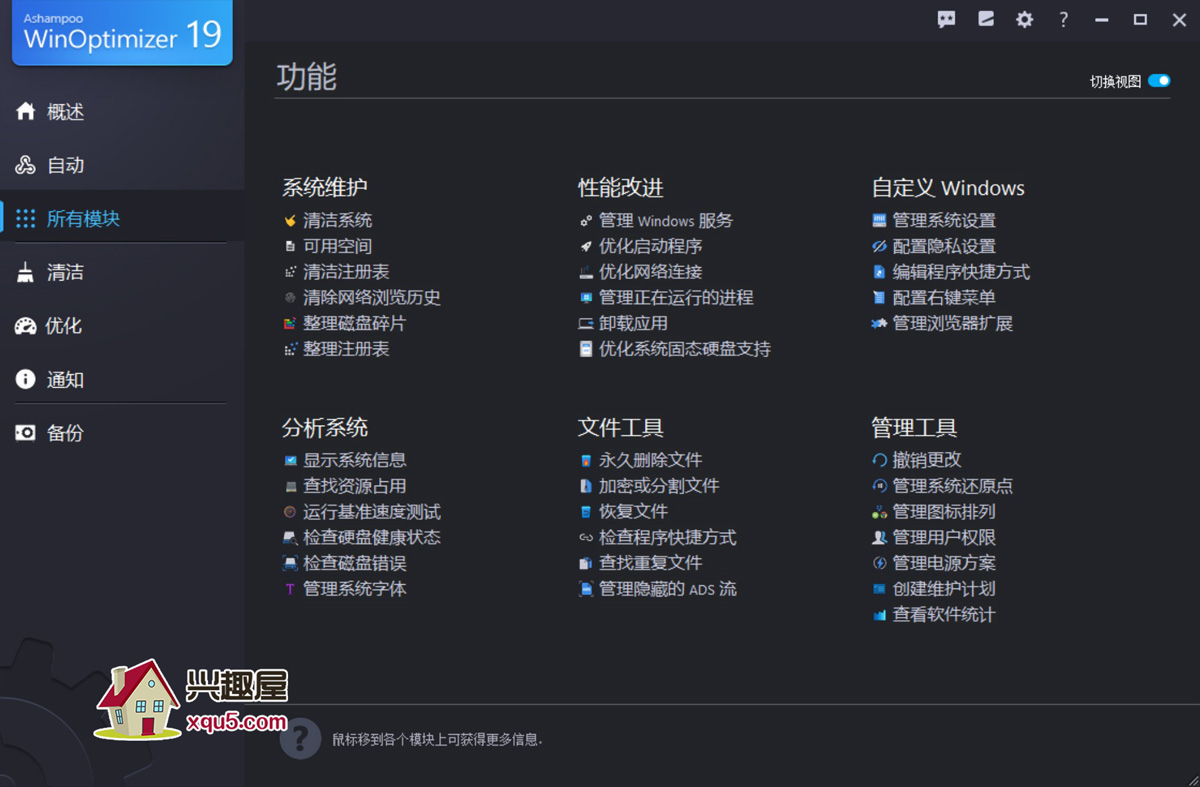The height and width of the screenshot is (787, 1200).
Task: Click gears icon beside 管理 Windows 服务
Action: [586, 220]
